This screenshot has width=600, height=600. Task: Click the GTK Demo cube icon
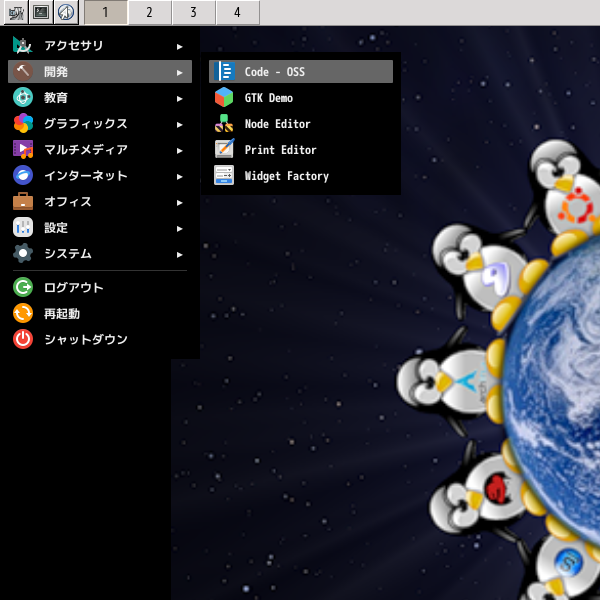(224, 98)
